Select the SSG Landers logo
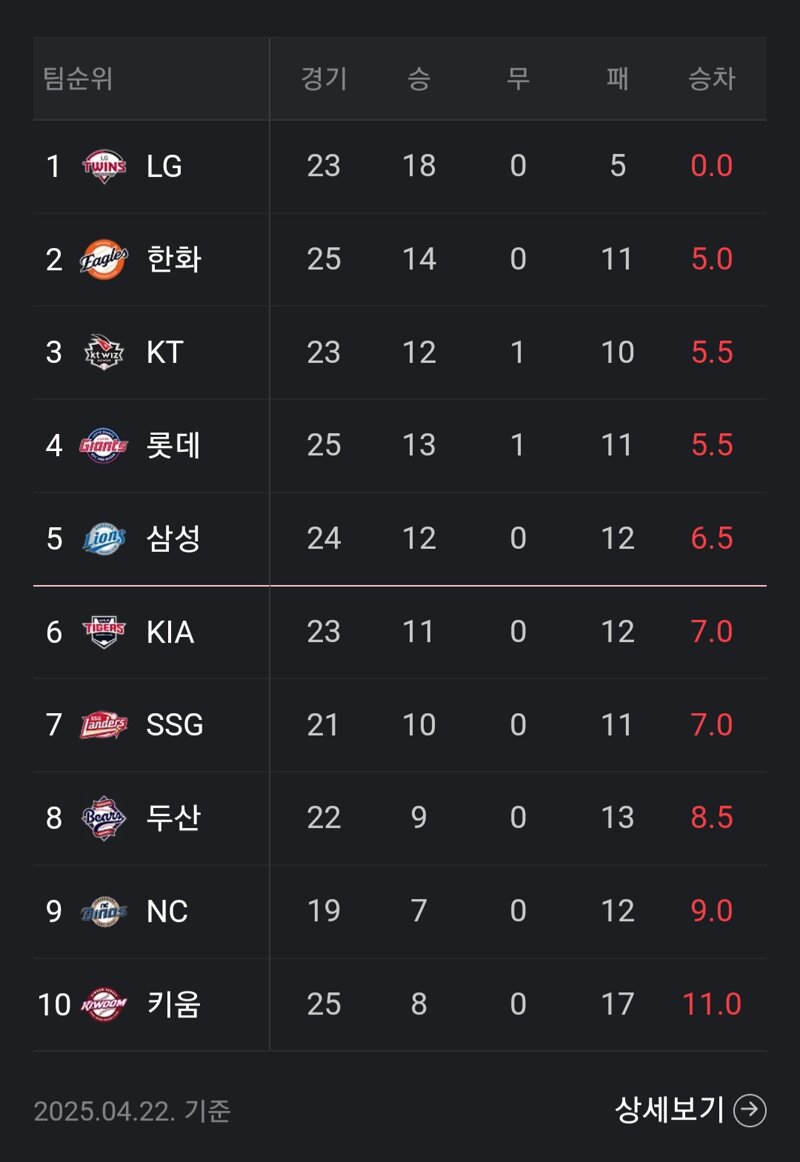Screen dimensions: 800x1162 pyautogui.click(x=104, y=725)
